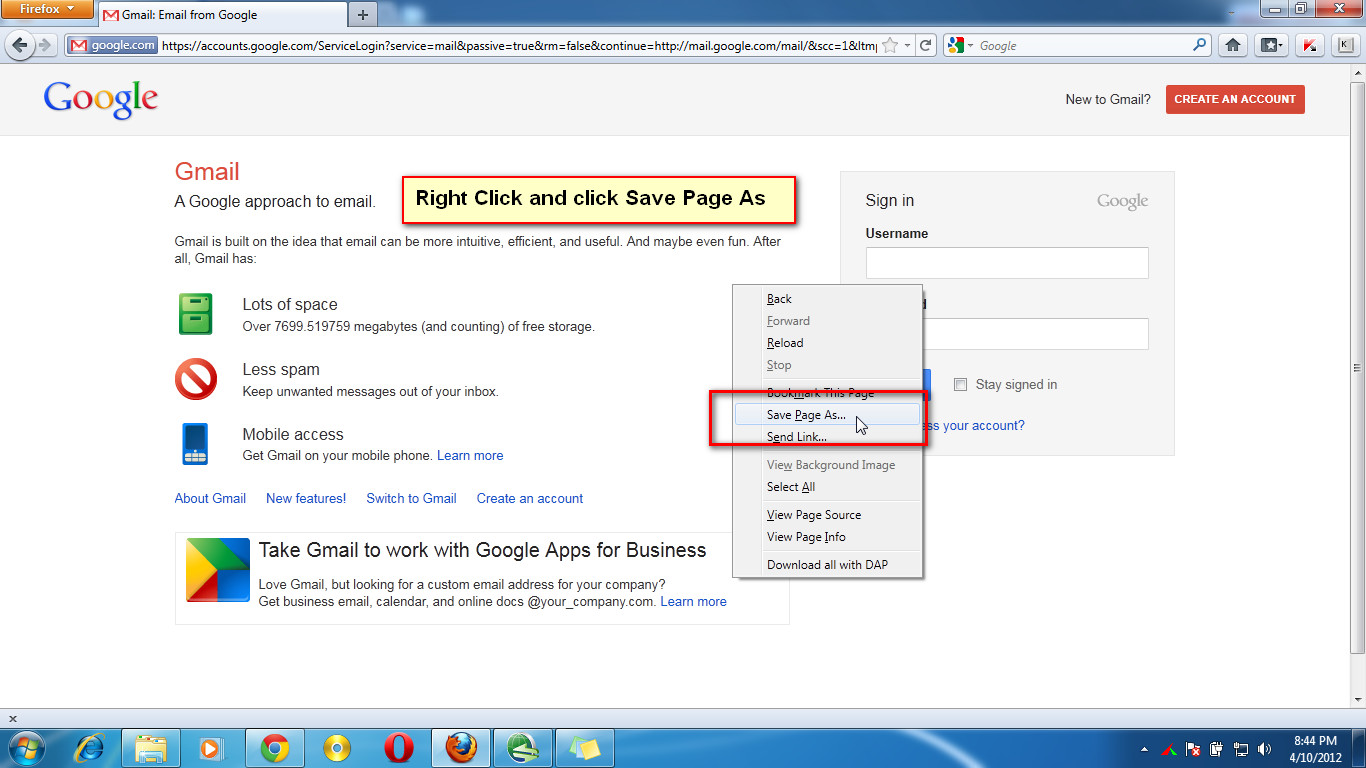Go to the Firefox home page
Viewport: 1366px width, 768px height.
[1233, 45]
